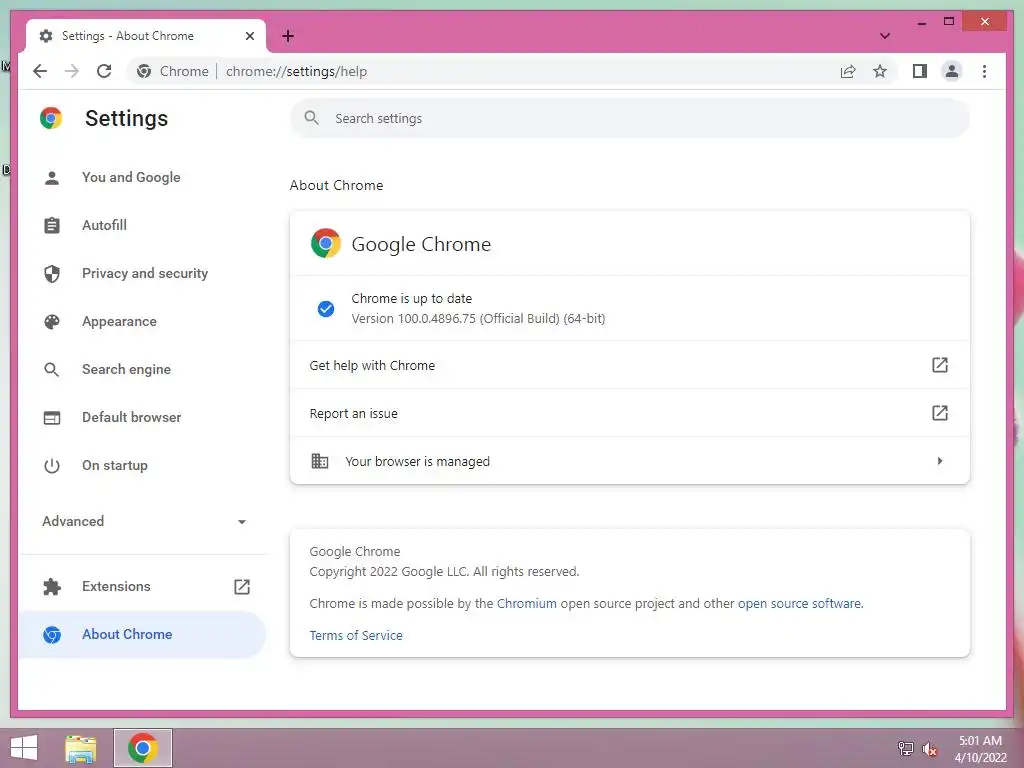Screen dimensions: 1024x768
Task: Click the network tray icon
Action: pos(906,748)
